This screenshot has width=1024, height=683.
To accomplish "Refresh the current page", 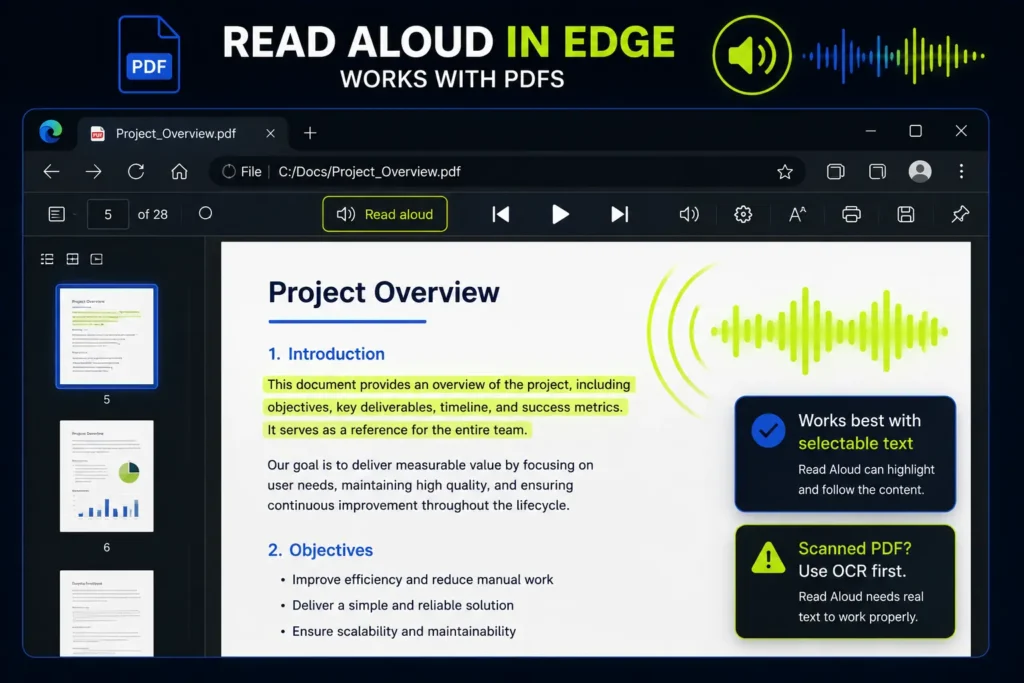I will coord(136,172).
